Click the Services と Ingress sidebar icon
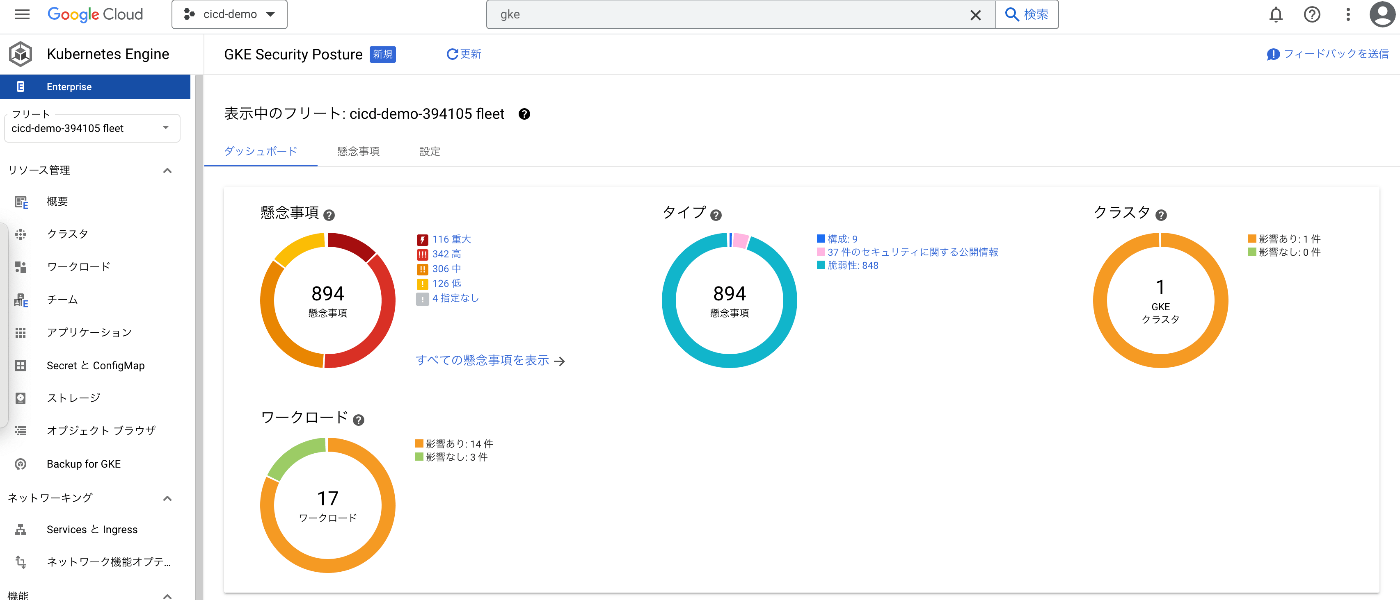 coord(21,530)
